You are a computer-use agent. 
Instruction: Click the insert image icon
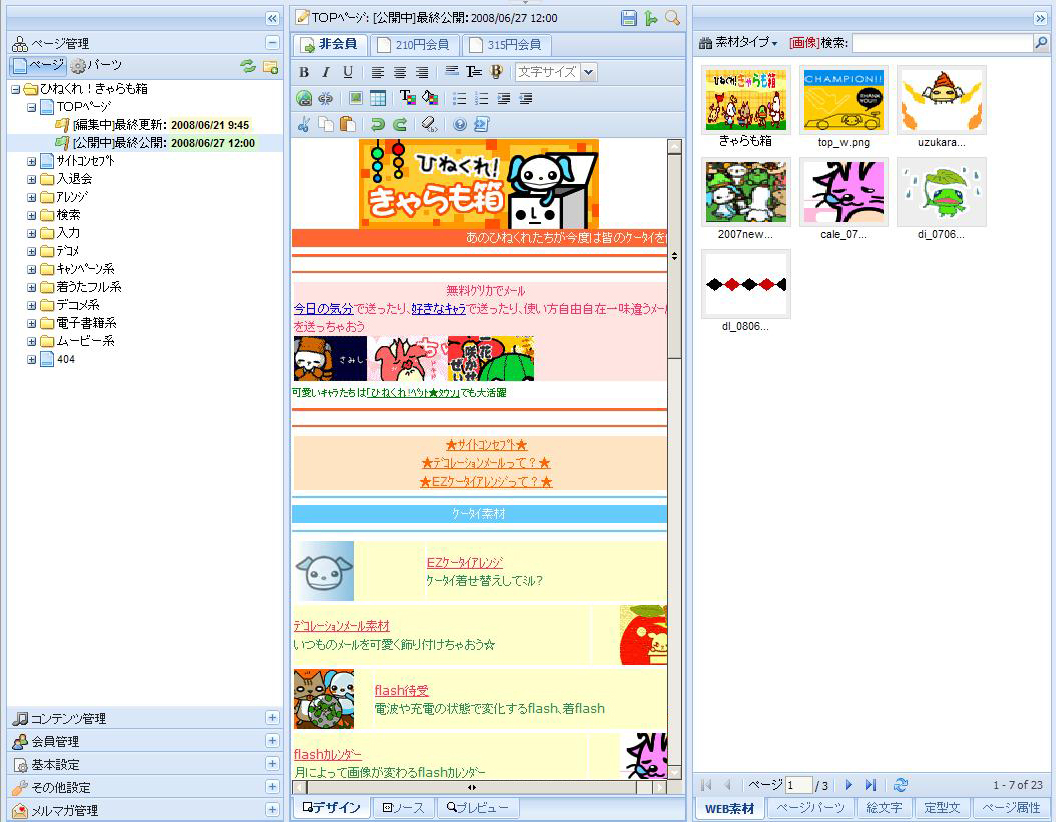click(x=356, y=98)
